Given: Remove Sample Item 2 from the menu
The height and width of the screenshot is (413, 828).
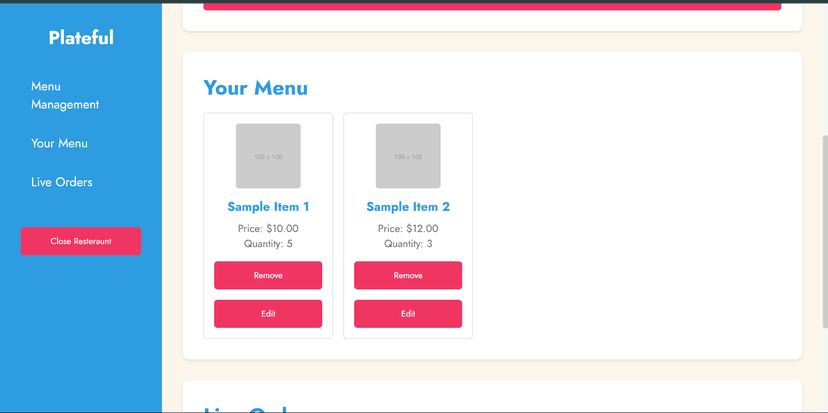Looking at the screenshot, I should click(x=408, y=275).
